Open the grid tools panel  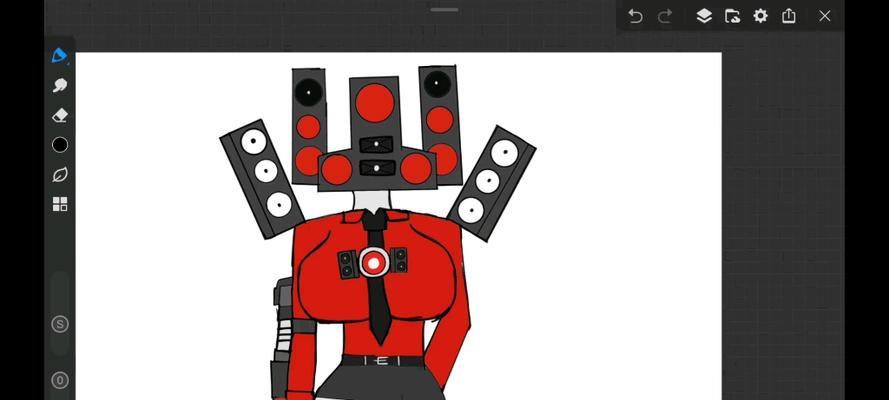(x=60, y=204)
